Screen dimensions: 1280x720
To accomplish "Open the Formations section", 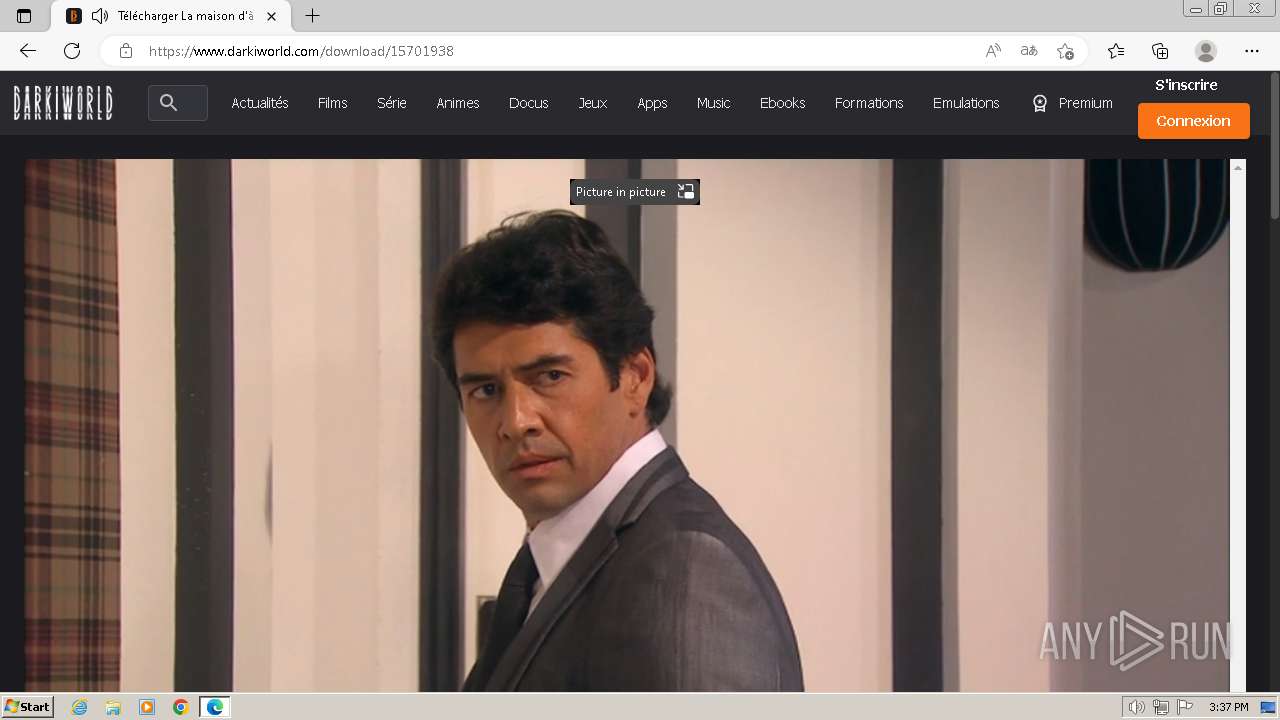I will [869, 103].
